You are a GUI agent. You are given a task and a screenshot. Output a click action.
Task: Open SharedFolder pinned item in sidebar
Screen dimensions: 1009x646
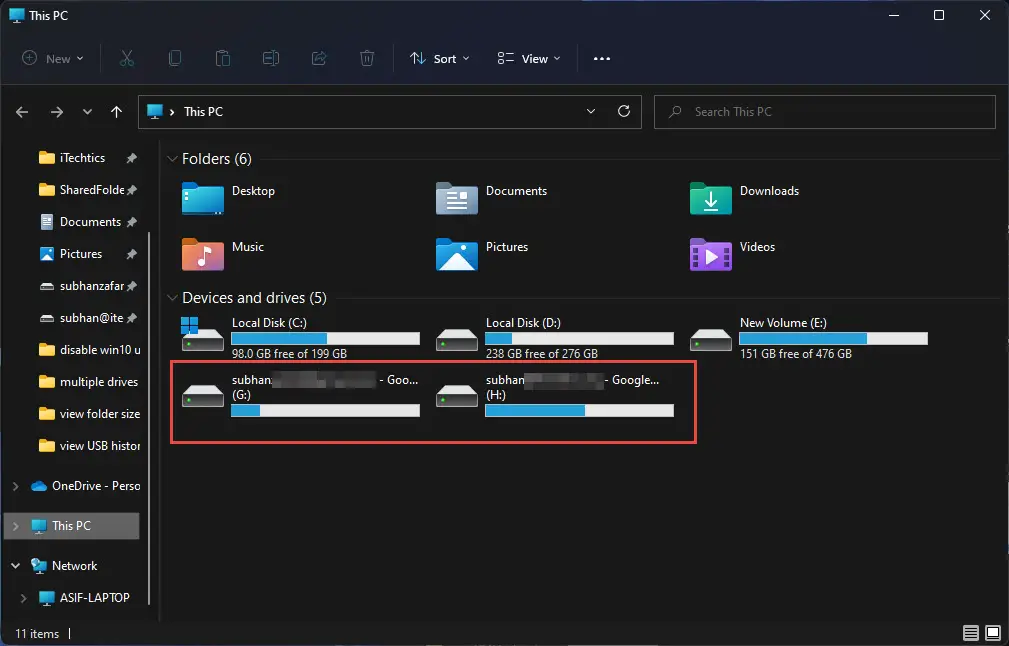click(x=91, y=190)
